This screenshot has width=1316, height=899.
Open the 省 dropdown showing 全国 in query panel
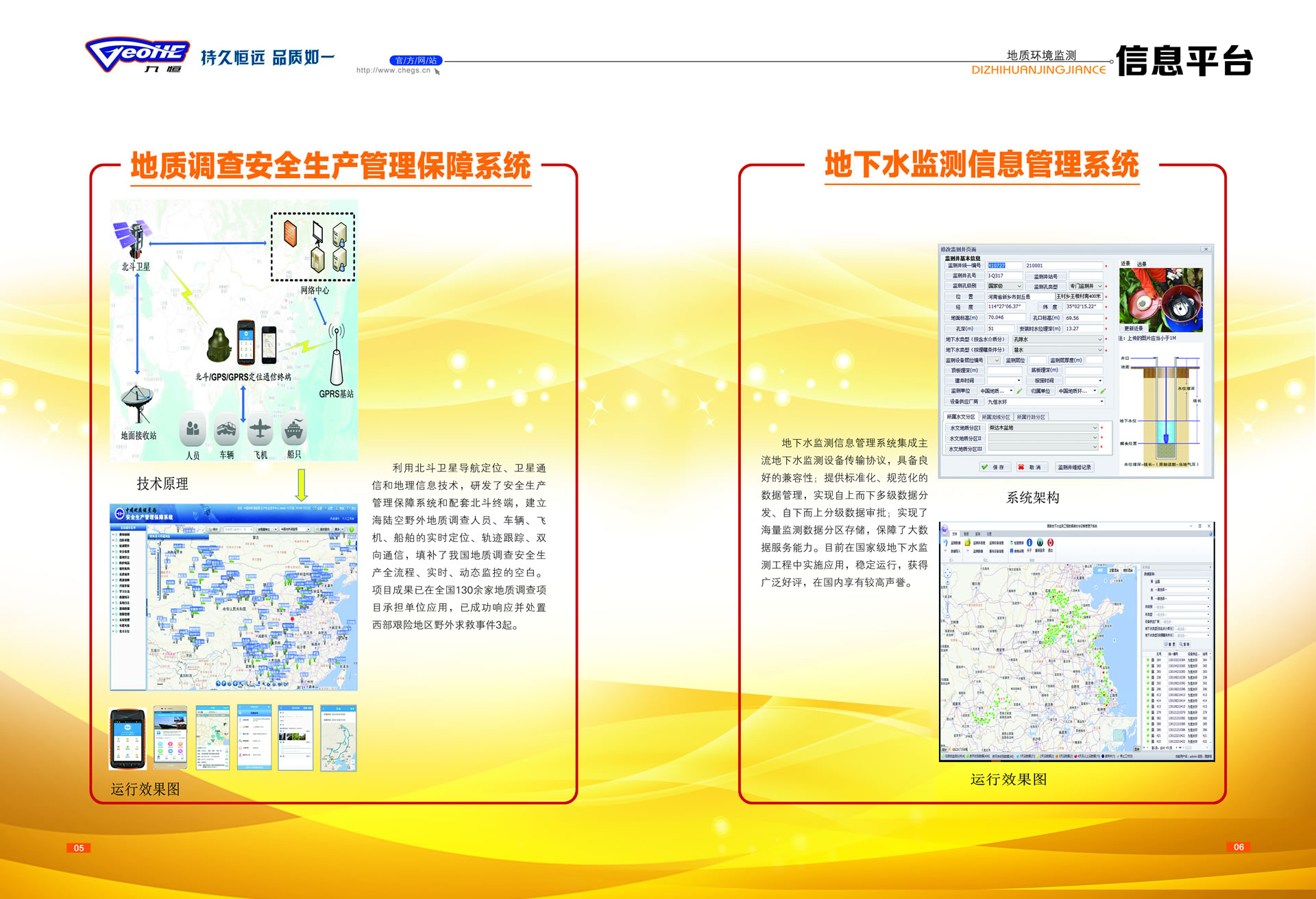tap(1182, 582)
